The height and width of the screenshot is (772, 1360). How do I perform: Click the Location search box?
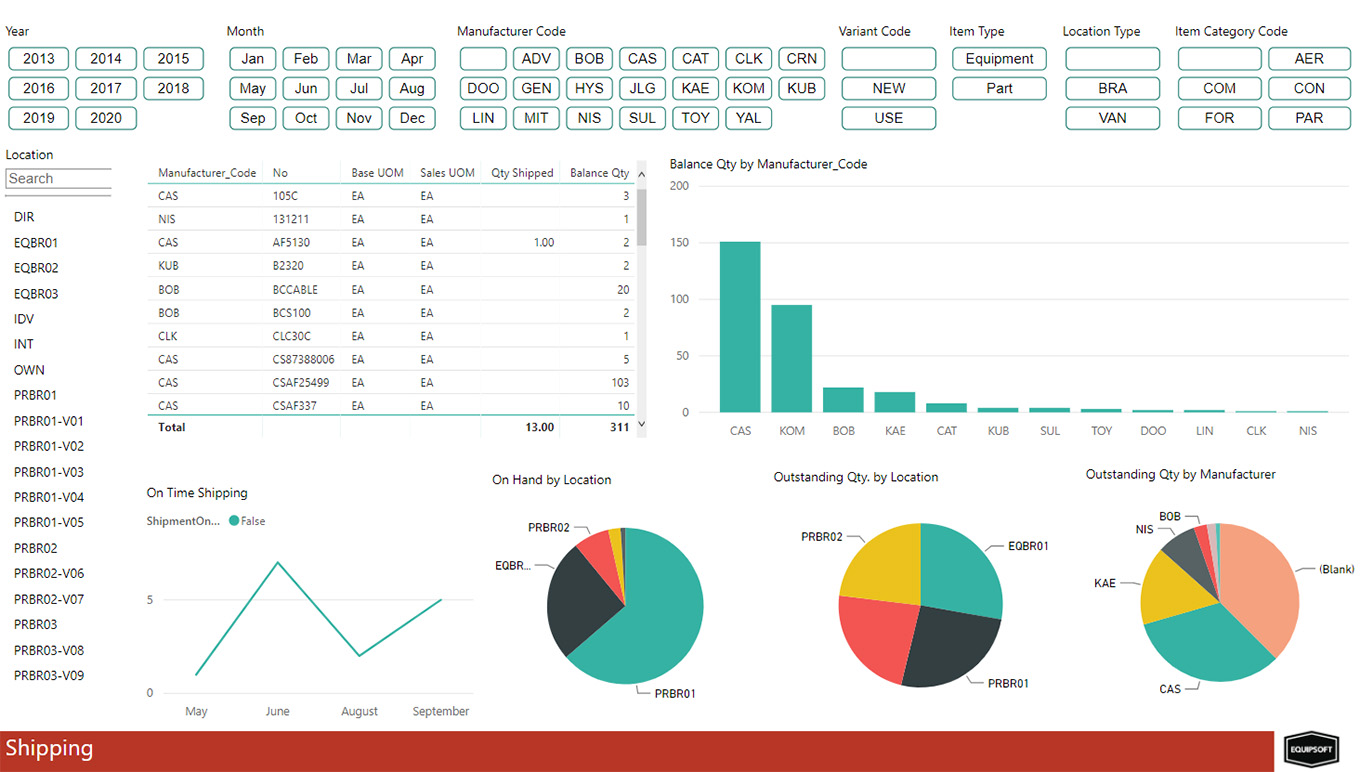click(58, 179)
